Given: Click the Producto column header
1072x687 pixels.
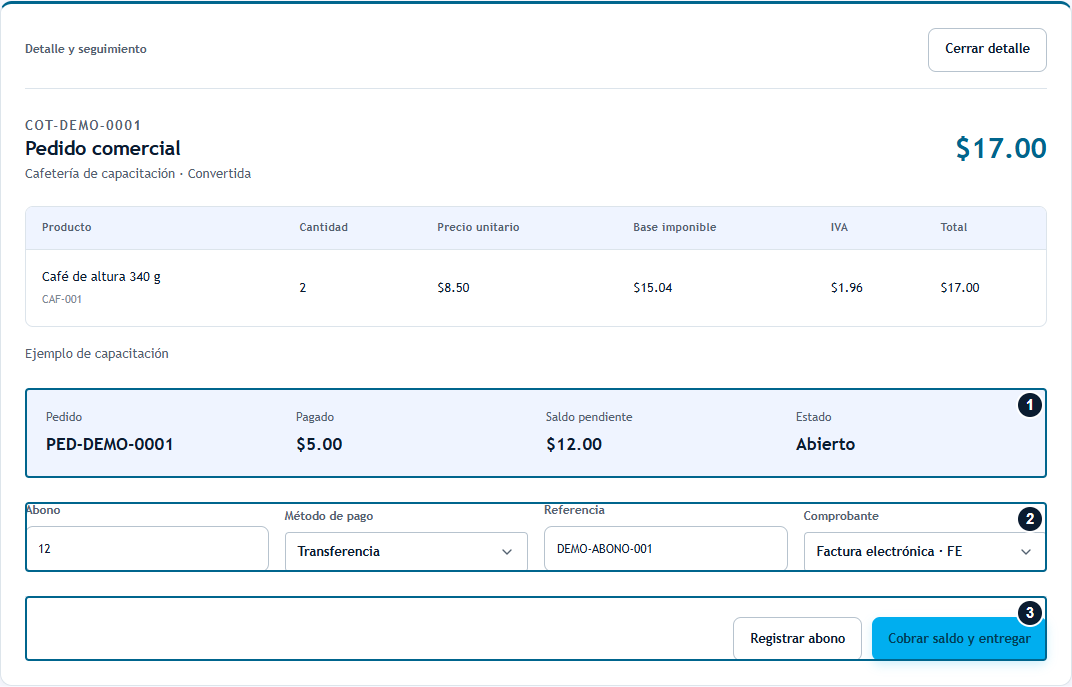Looking at the screenshot, I should [66, 227].
